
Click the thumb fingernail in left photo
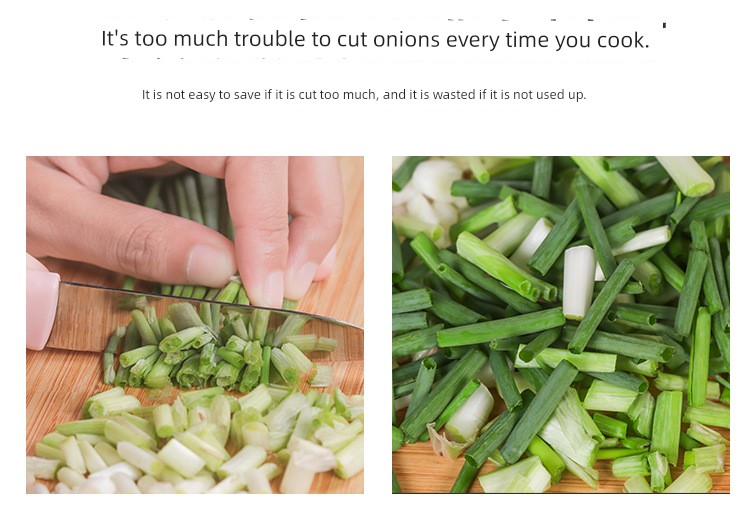tap(209, 265)
